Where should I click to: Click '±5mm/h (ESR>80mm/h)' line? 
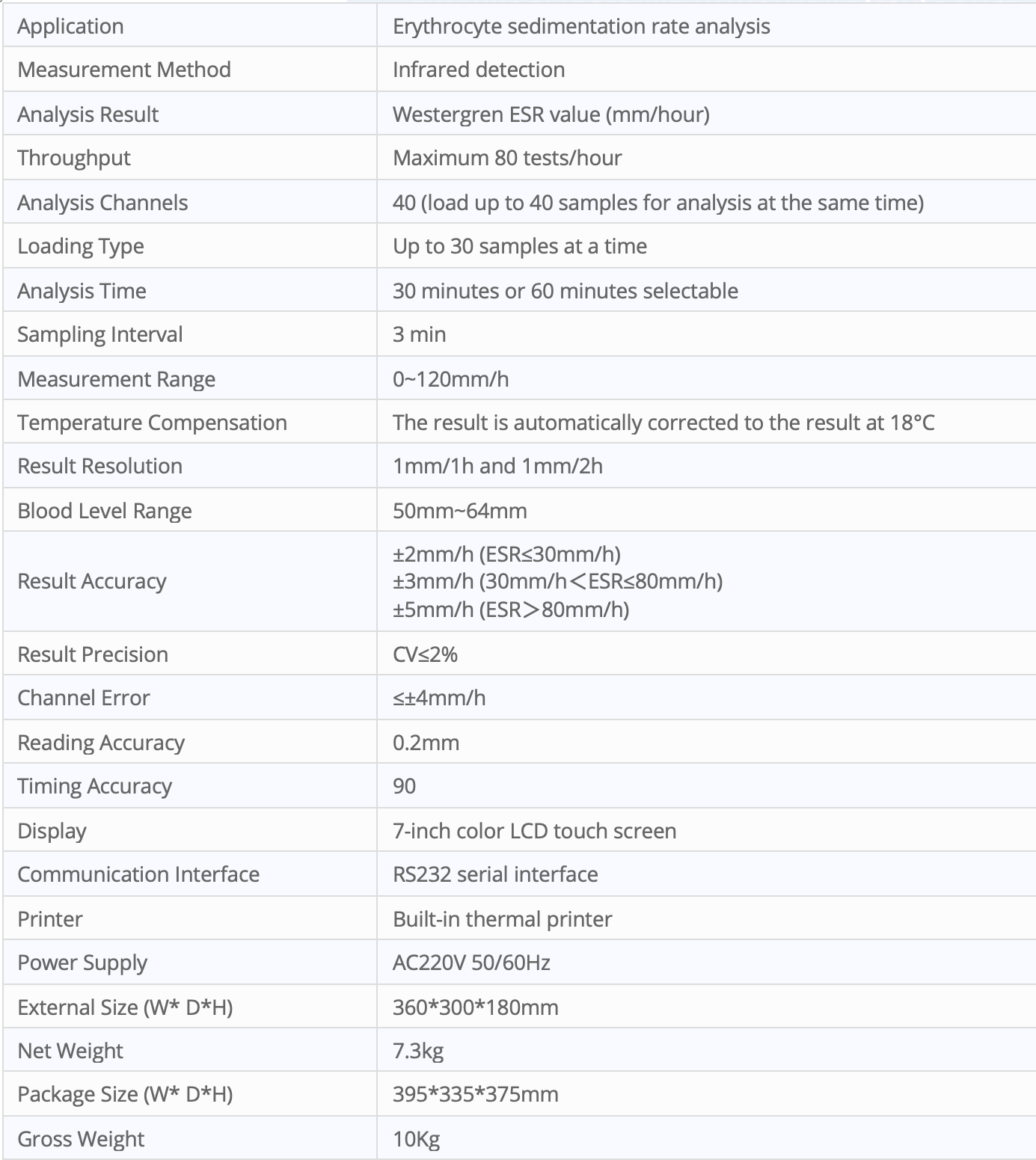tap(511, 610)
